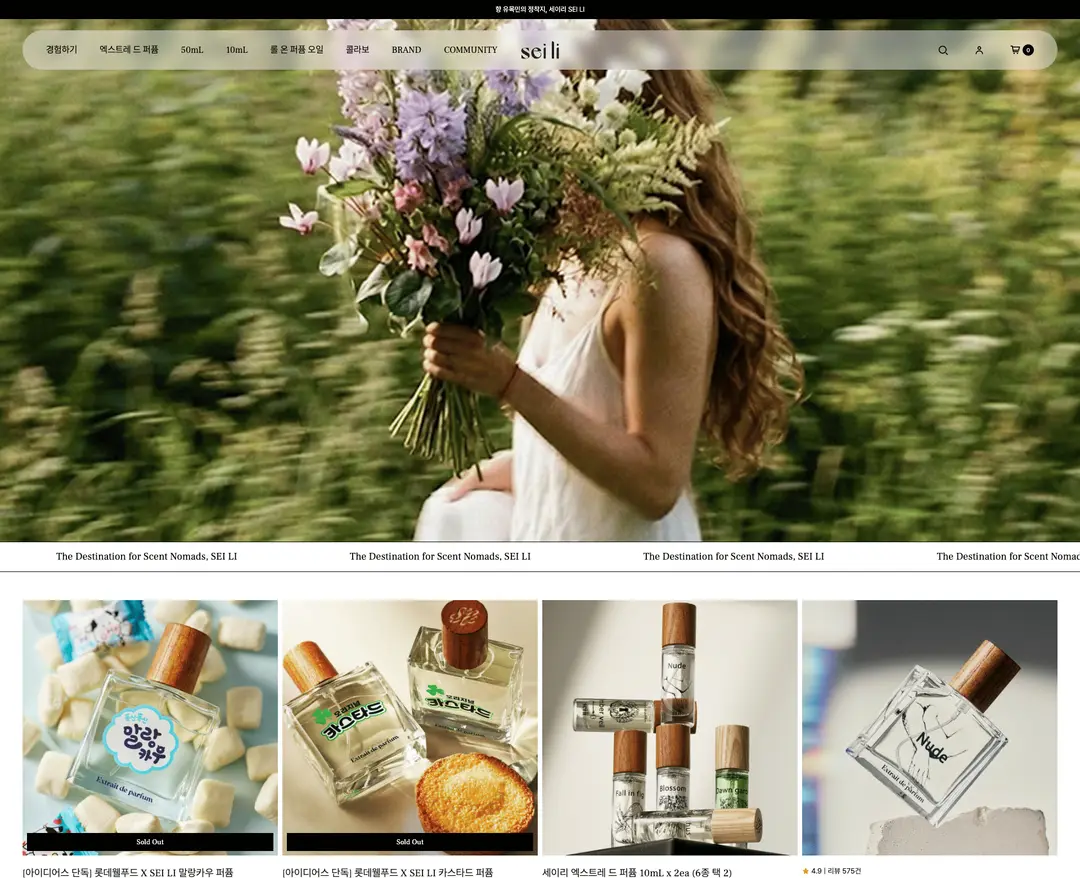Open the Nude perfume product image
The width and height of the screenshot is (1080, 878).
coord(929,727)
